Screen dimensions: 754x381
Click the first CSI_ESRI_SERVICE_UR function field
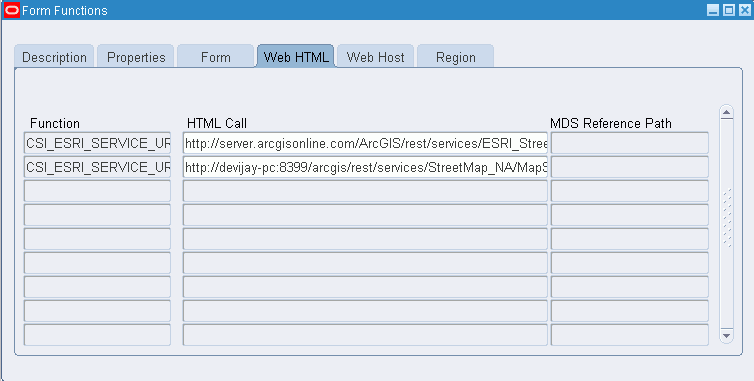(x=97, y=143)
